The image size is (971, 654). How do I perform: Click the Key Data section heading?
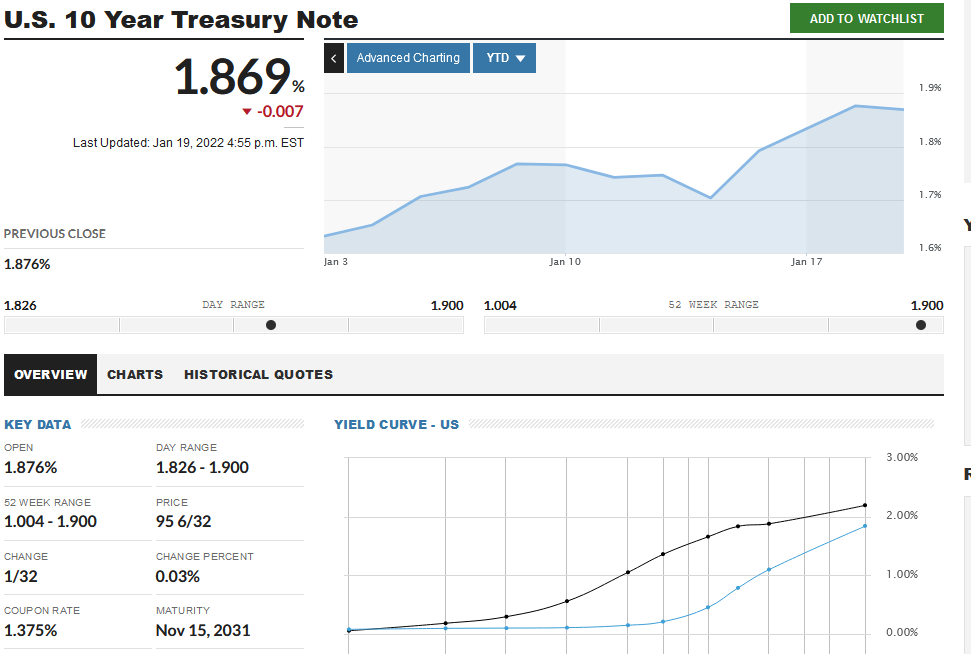point(38,425)
